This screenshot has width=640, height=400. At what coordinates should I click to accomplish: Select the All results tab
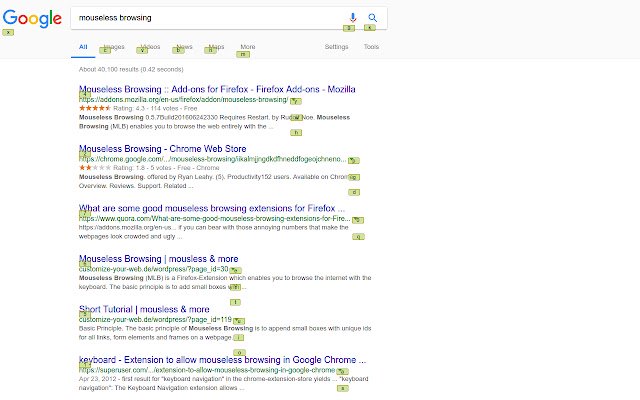[x=83, y=47]
